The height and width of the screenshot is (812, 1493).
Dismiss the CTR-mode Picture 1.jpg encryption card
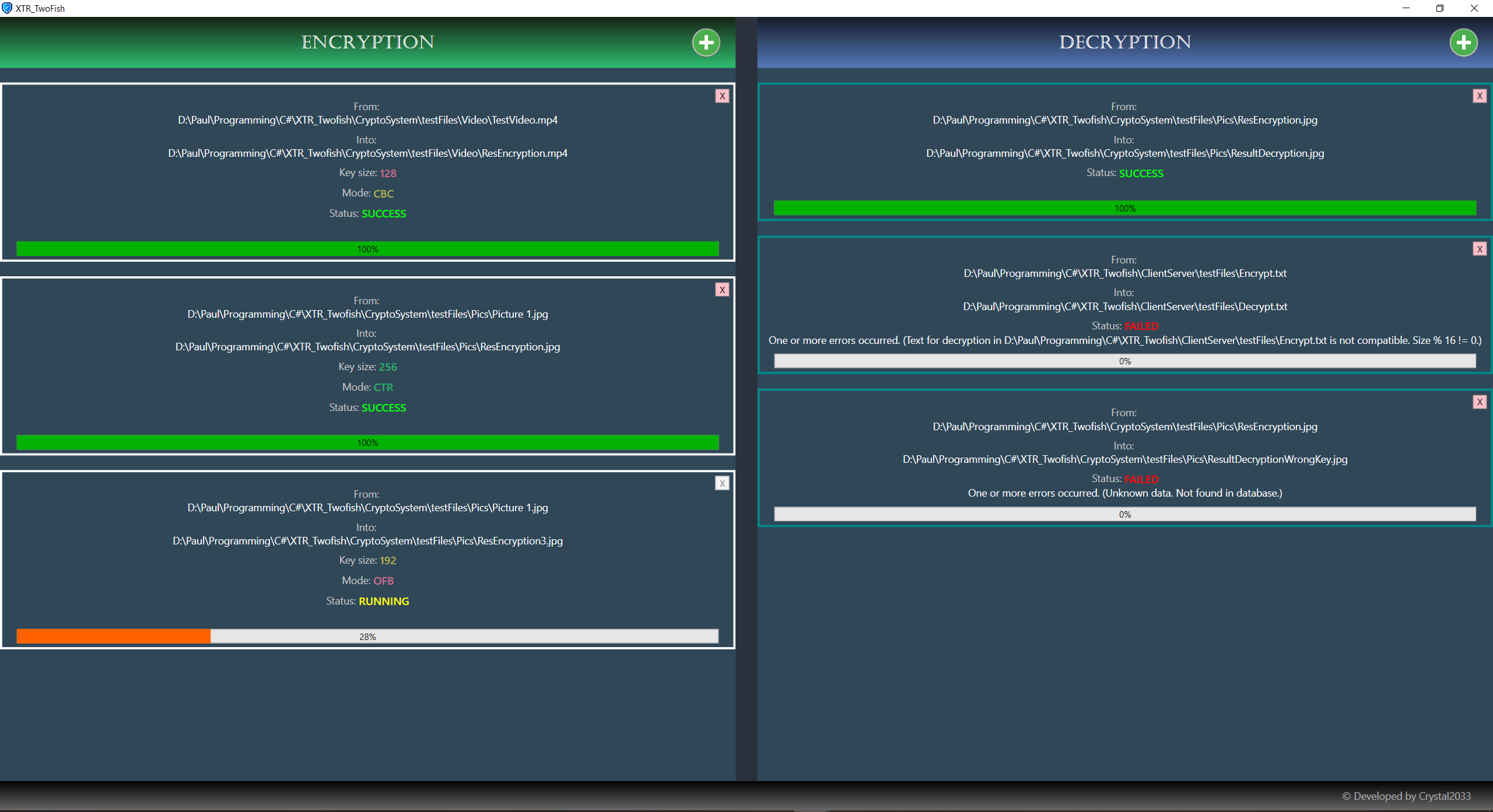(723, 289)
